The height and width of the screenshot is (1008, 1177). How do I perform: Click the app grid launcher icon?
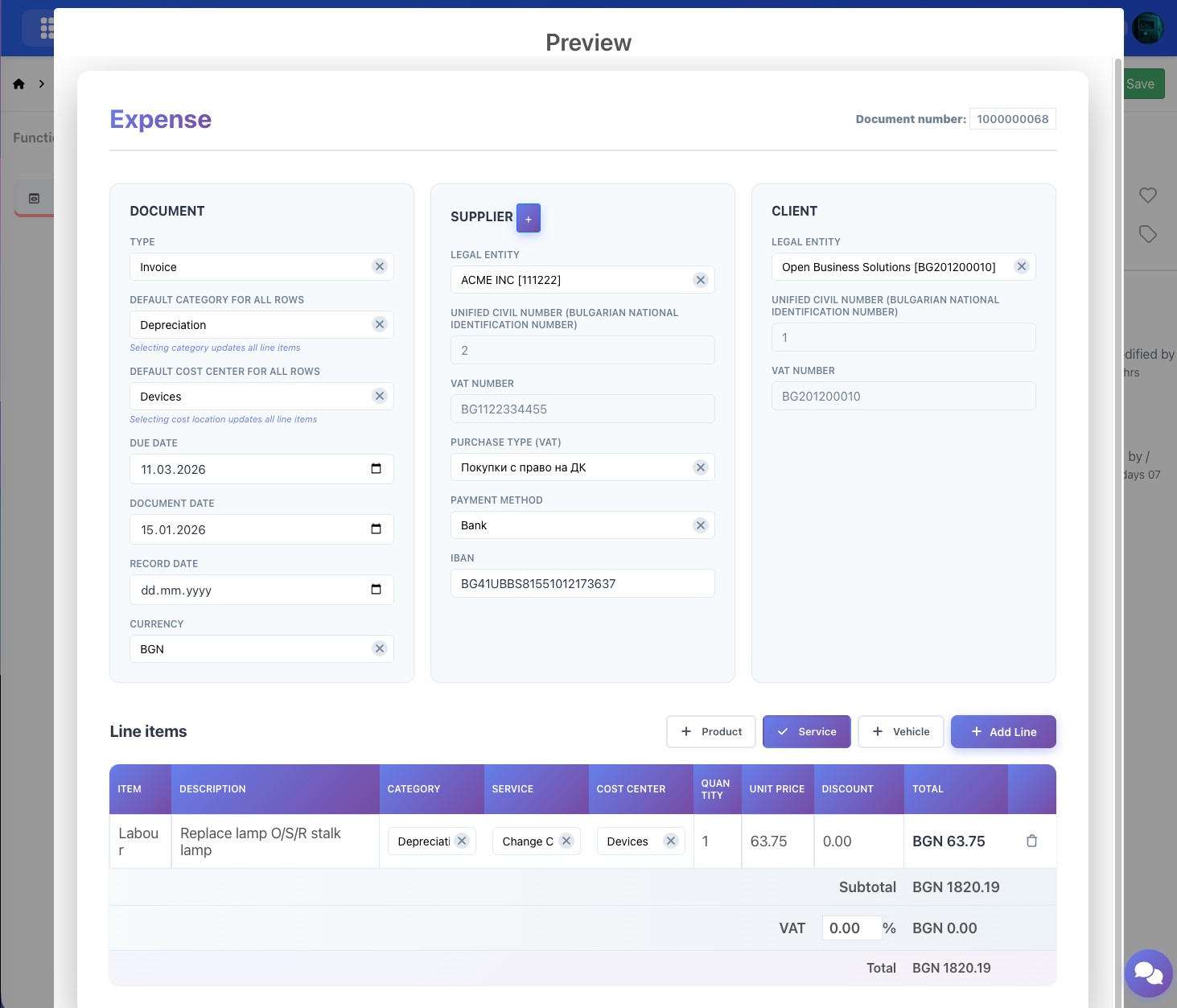click(x=47, y=27)
